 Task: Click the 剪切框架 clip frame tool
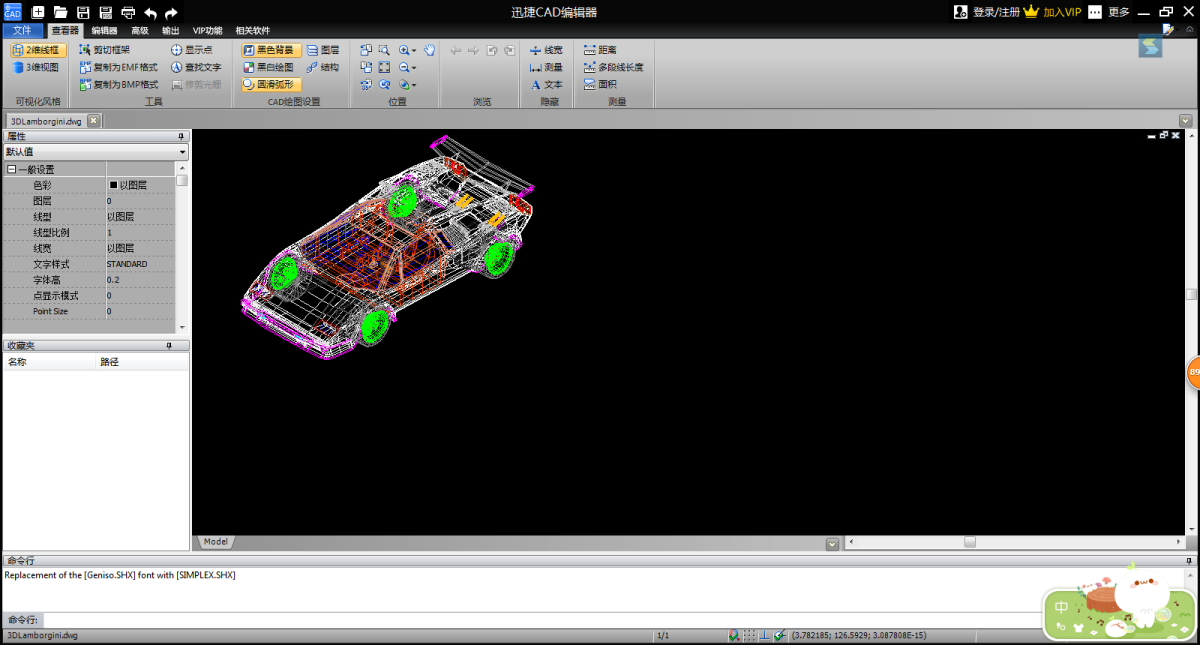tap(110, 49)
